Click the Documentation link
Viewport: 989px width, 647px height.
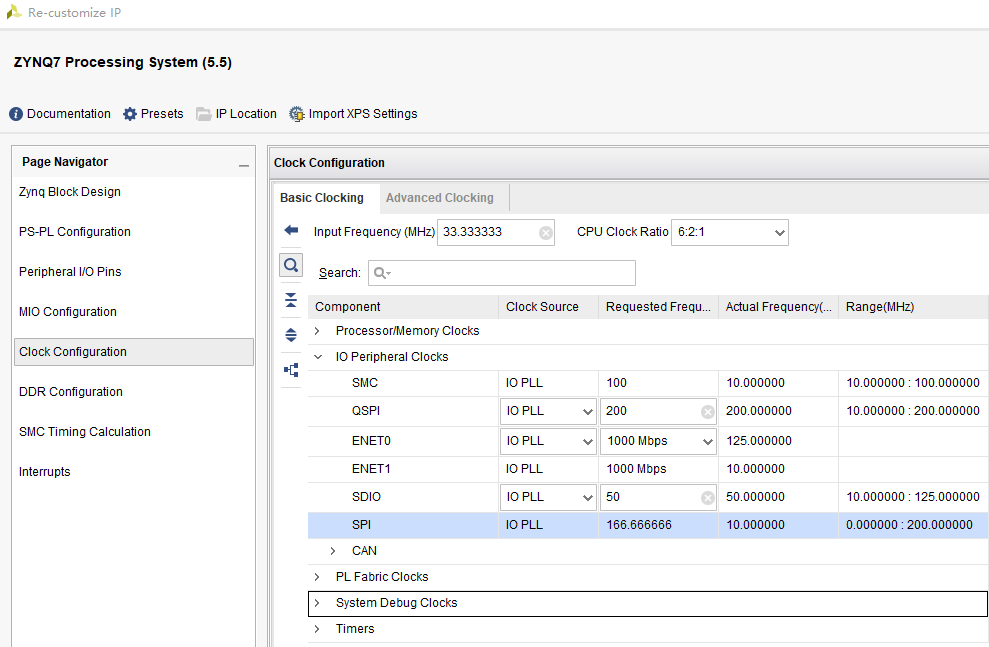click(x=69, y=114)
